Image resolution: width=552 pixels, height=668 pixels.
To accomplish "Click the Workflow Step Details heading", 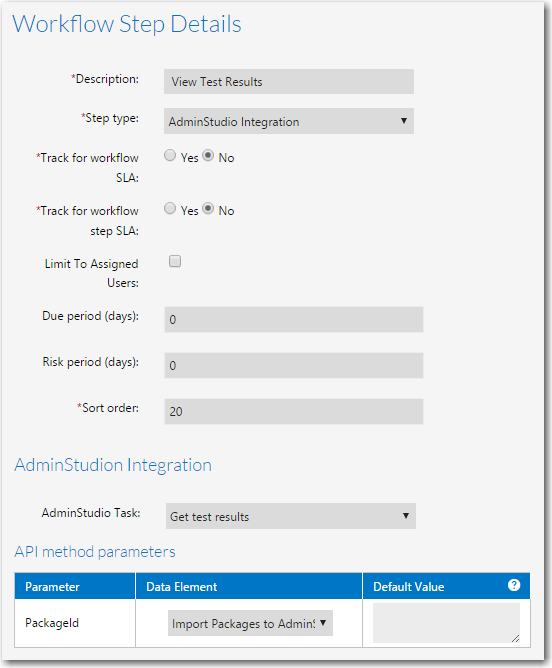I will [x=127, y=24].
